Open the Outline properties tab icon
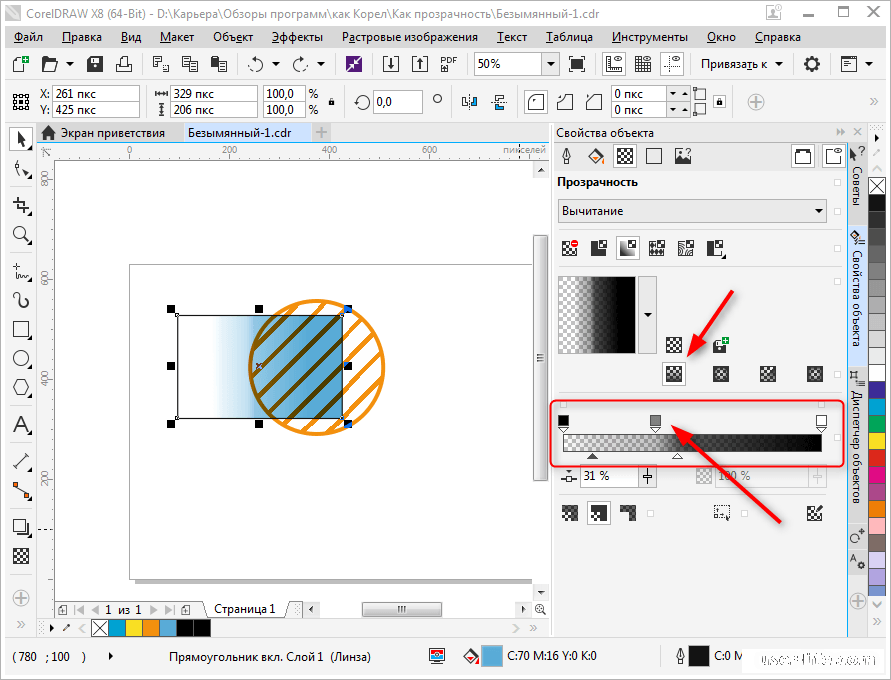This screenshot has width=891, height=680. 567,156
